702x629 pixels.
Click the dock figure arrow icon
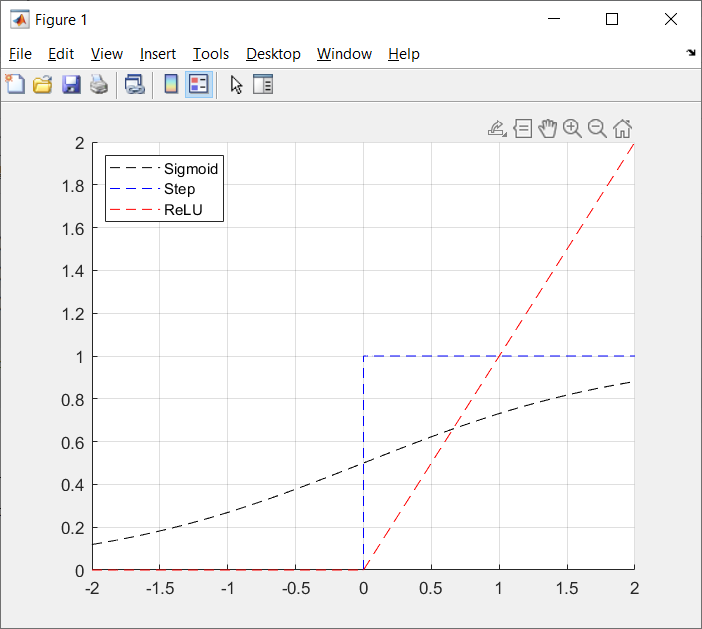pos(691,53)
